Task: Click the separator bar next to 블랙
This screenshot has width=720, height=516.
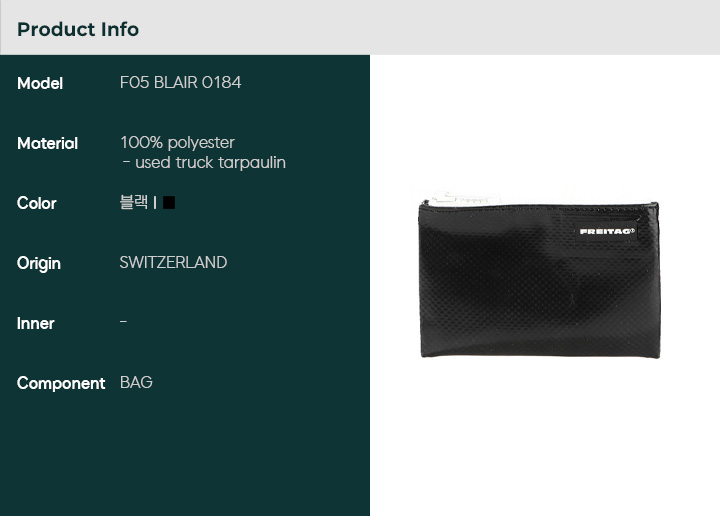Action: [x=155, y=202]
